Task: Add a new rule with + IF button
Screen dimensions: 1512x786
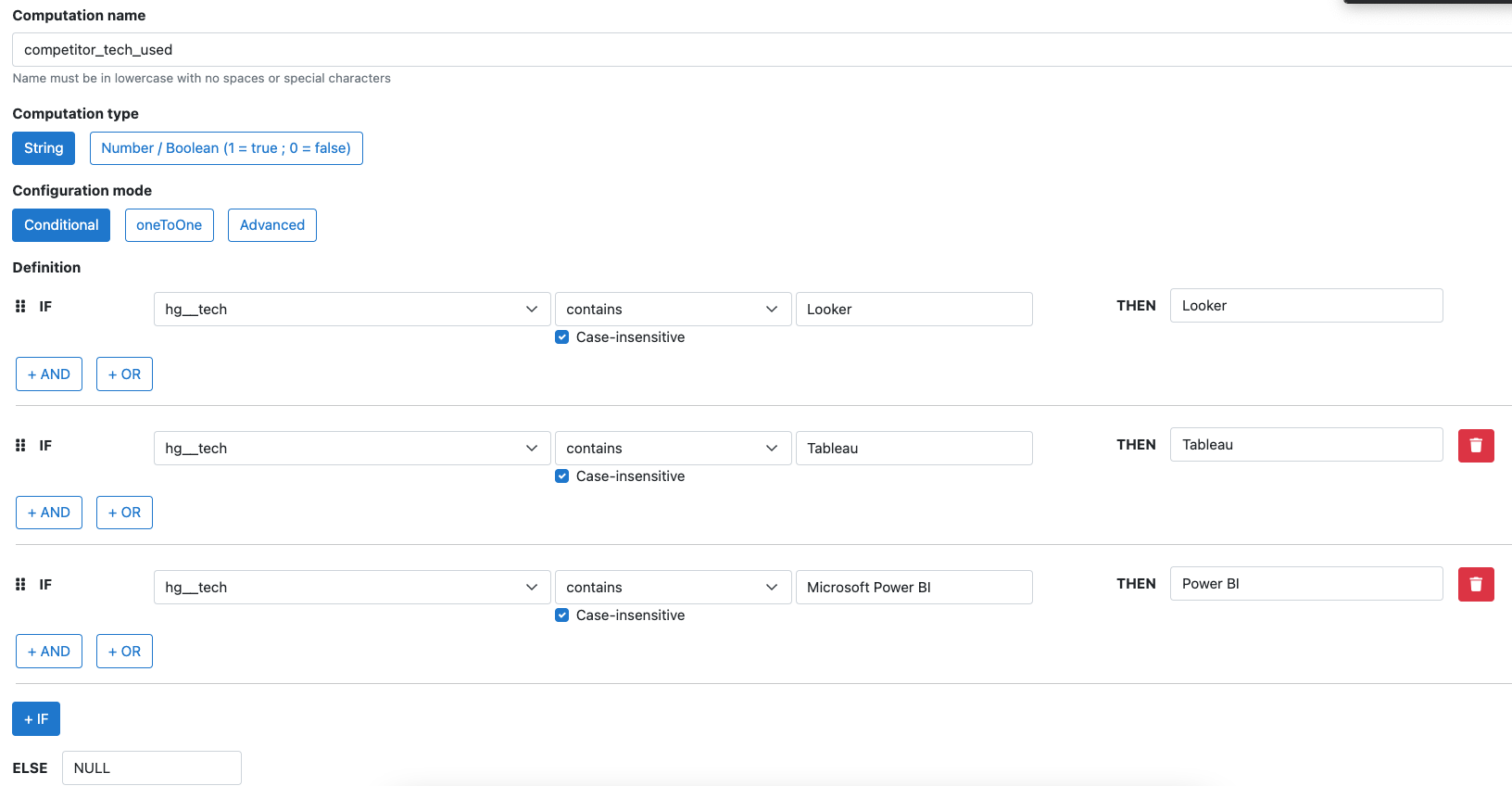Action: (x=36, y=719)
